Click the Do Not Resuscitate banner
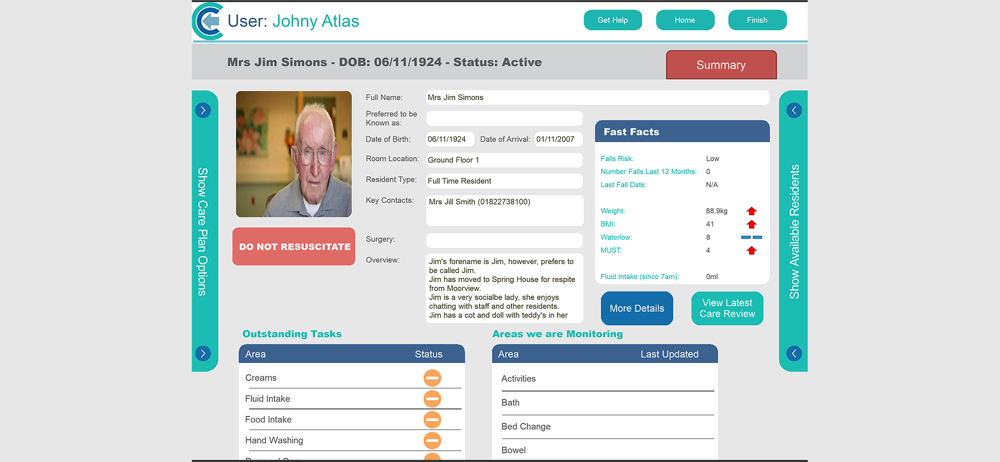The height and width of the screenshot is (462, 1000). (x=293, y=246)
